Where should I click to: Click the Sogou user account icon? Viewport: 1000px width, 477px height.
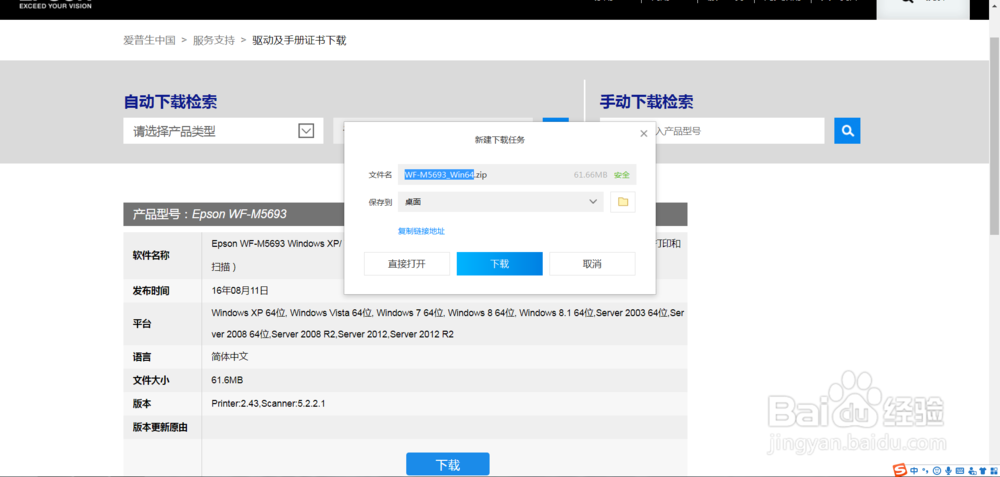pyautogui.click(x=972, y=471)
